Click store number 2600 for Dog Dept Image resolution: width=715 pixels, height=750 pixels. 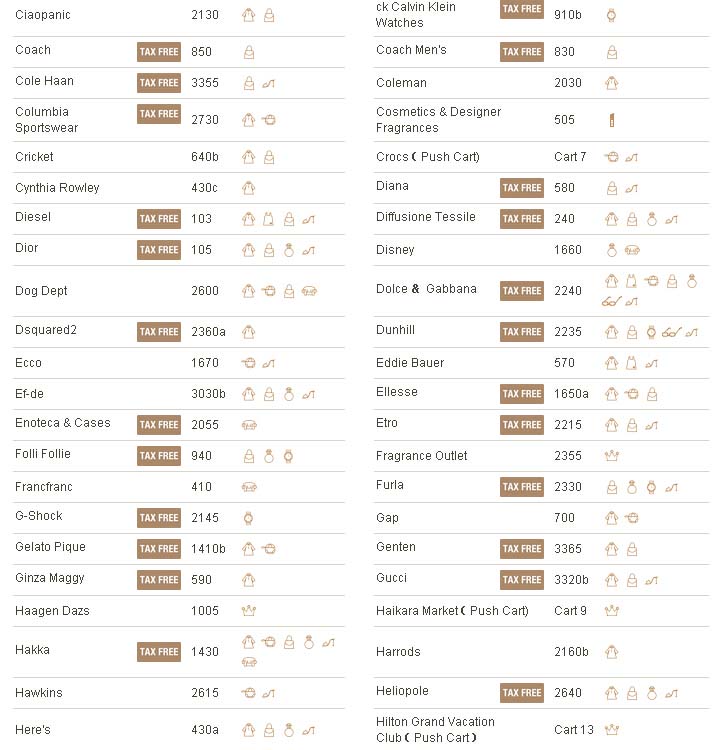(204, 291)
